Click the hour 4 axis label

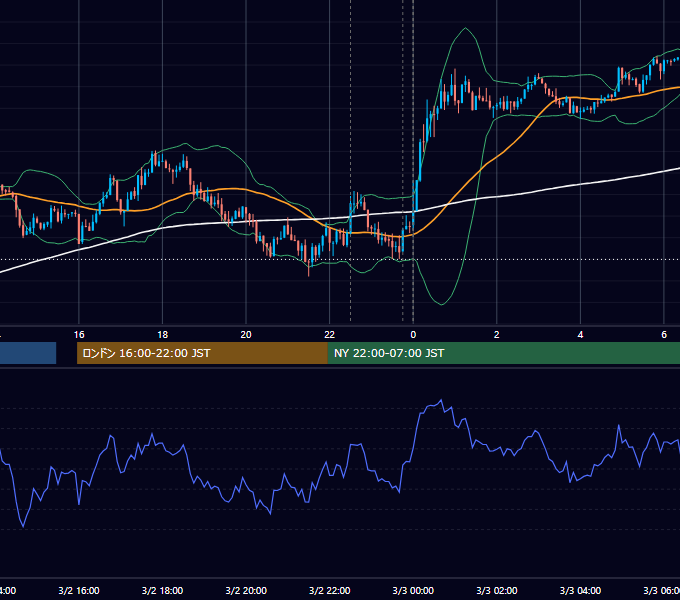pos(580,334)
